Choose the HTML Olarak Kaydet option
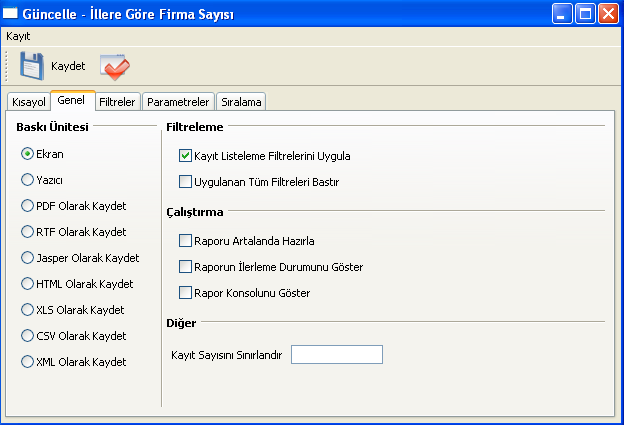 (x=27, y=284)
